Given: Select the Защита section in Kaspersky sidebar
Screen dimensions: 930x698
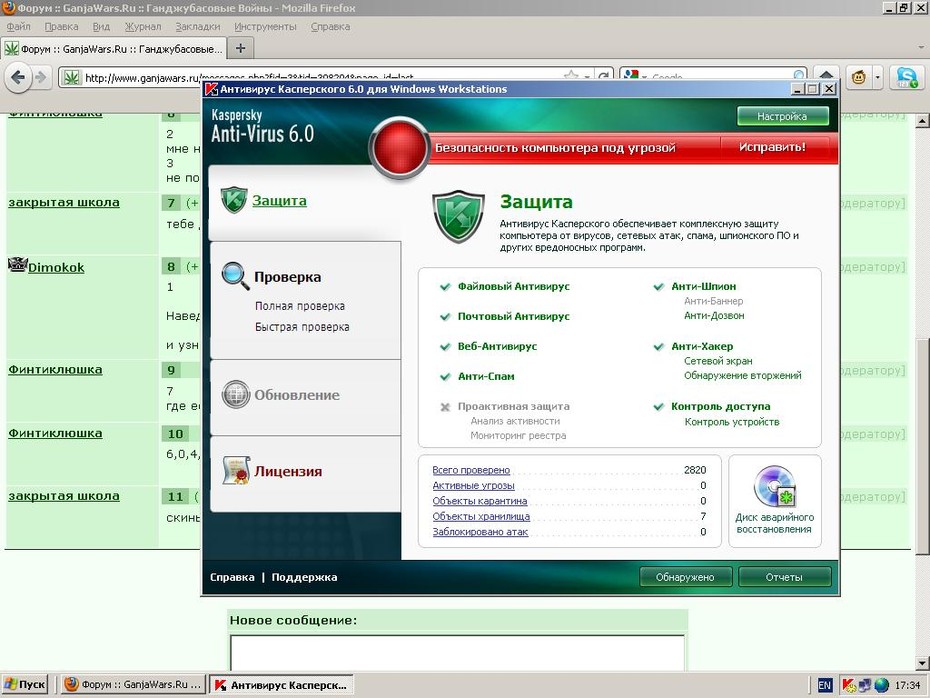Looking at the screenshot, I should point(279,200).
